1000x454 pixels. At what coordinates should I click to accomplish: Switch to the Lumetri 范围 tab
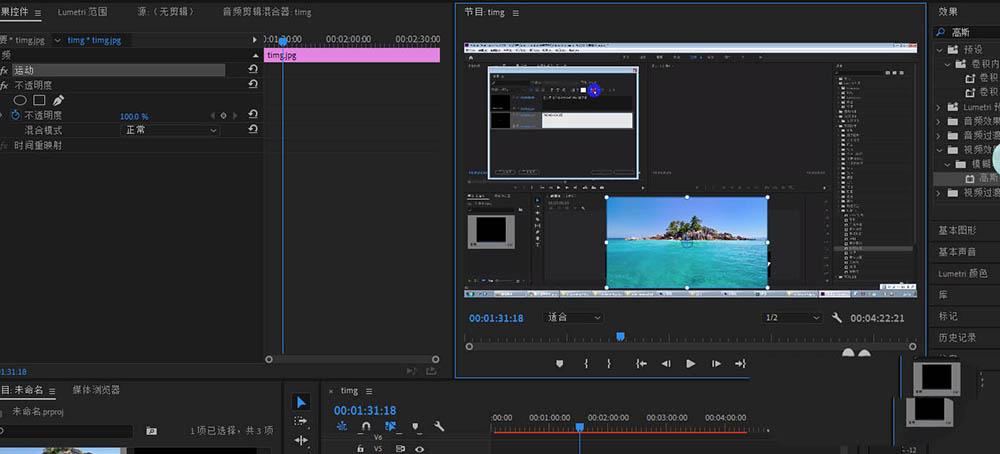click(x=83, y=12)
